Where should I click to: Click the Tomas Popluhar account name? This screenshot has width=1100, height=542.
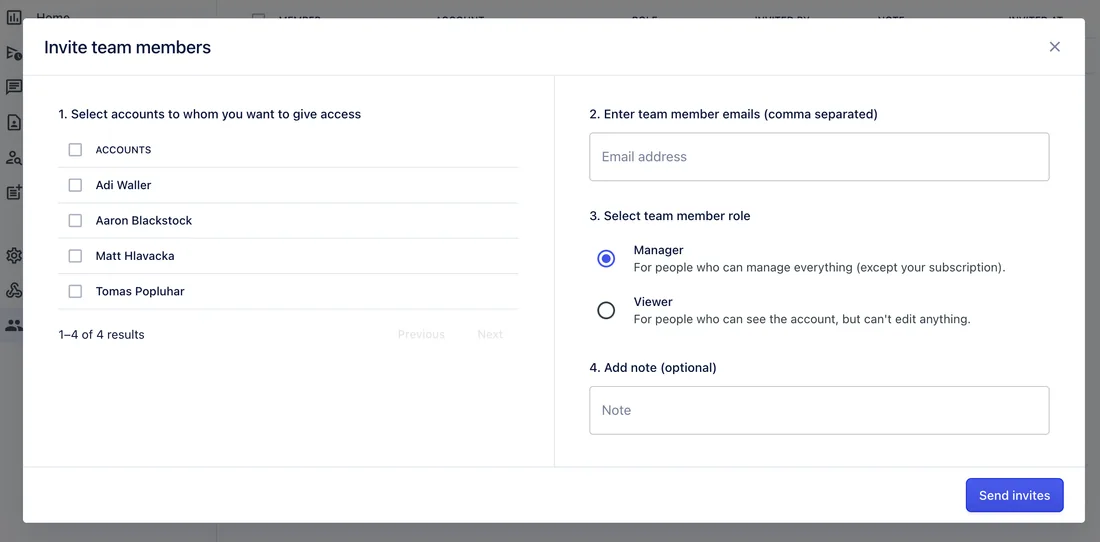(140, 291)
